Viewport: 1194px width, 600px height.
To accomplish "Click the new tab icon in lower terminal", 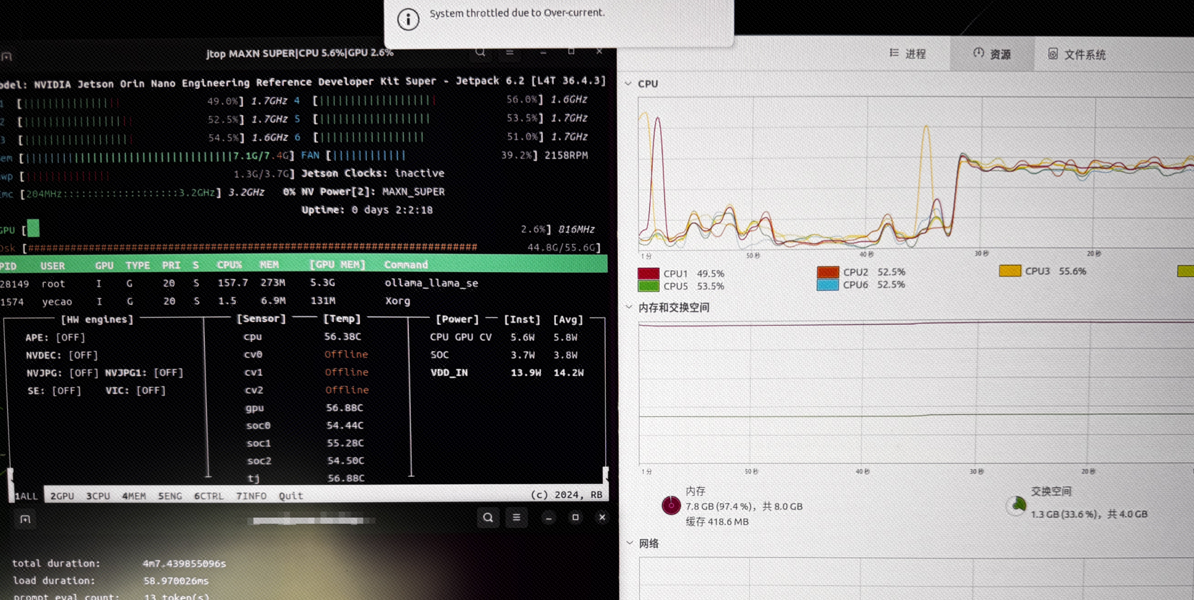I will pos(25,519).
